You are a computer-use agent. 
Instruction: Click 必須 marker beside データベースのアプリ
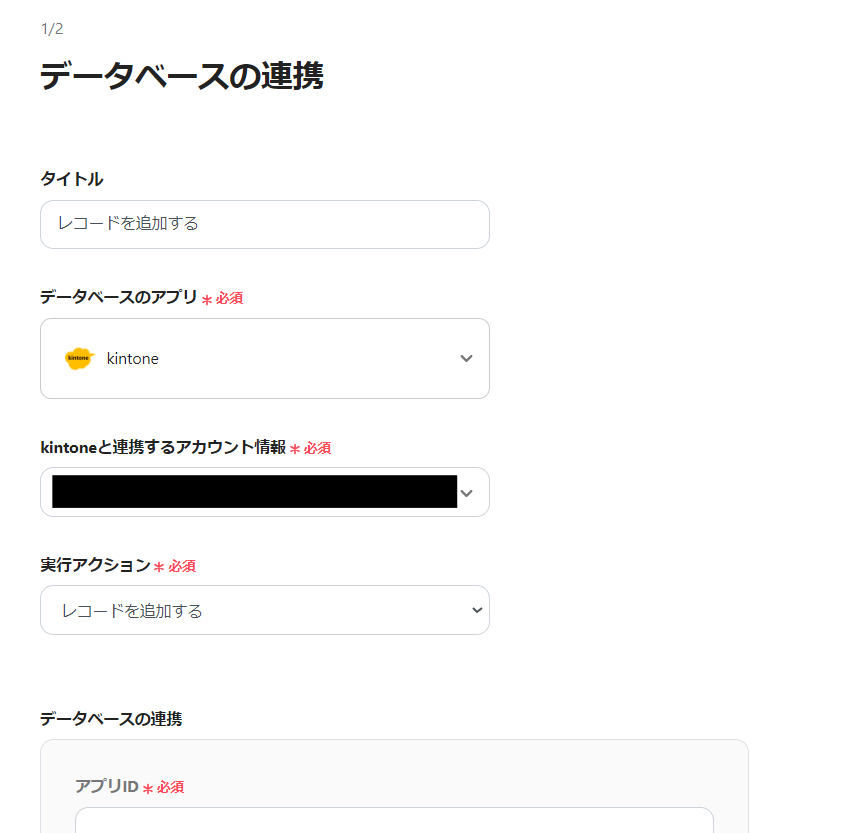coord(229,298)
